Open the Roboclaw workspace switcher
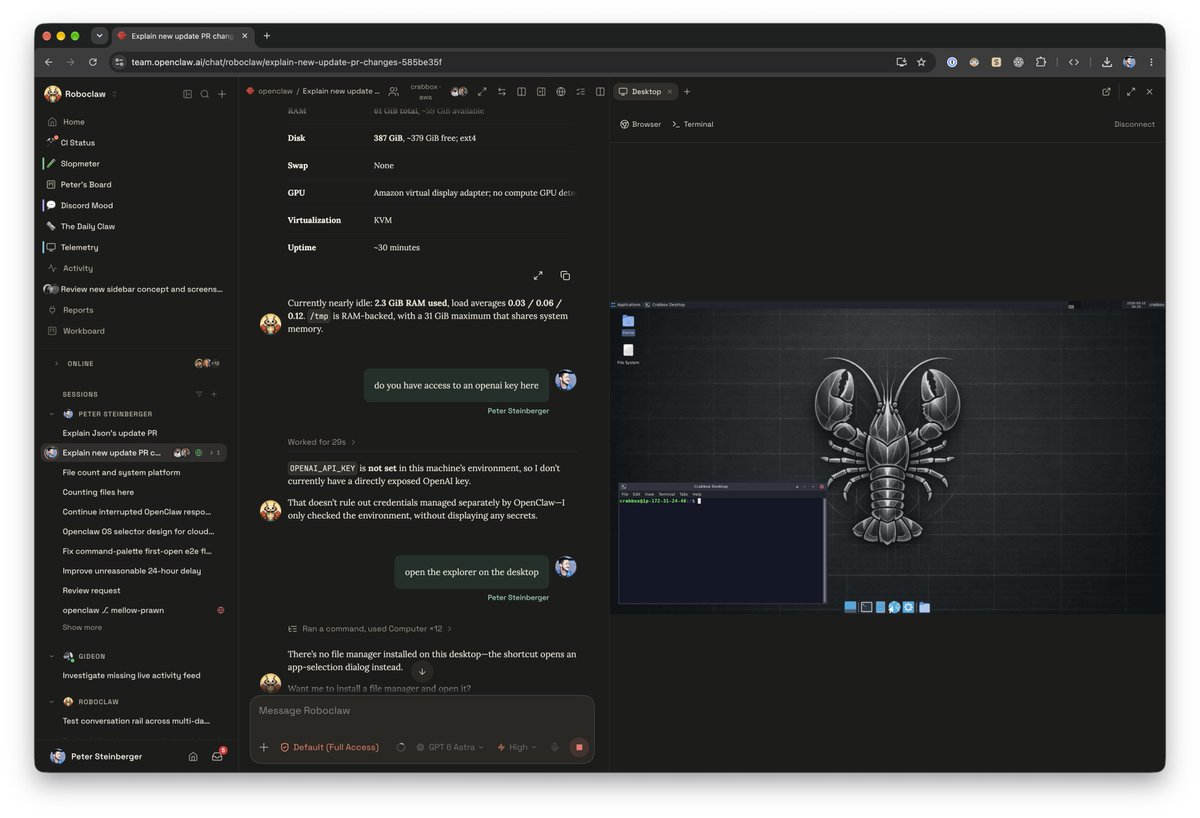The height and width of the screenshot is (818, 1200). coord(80,94)
